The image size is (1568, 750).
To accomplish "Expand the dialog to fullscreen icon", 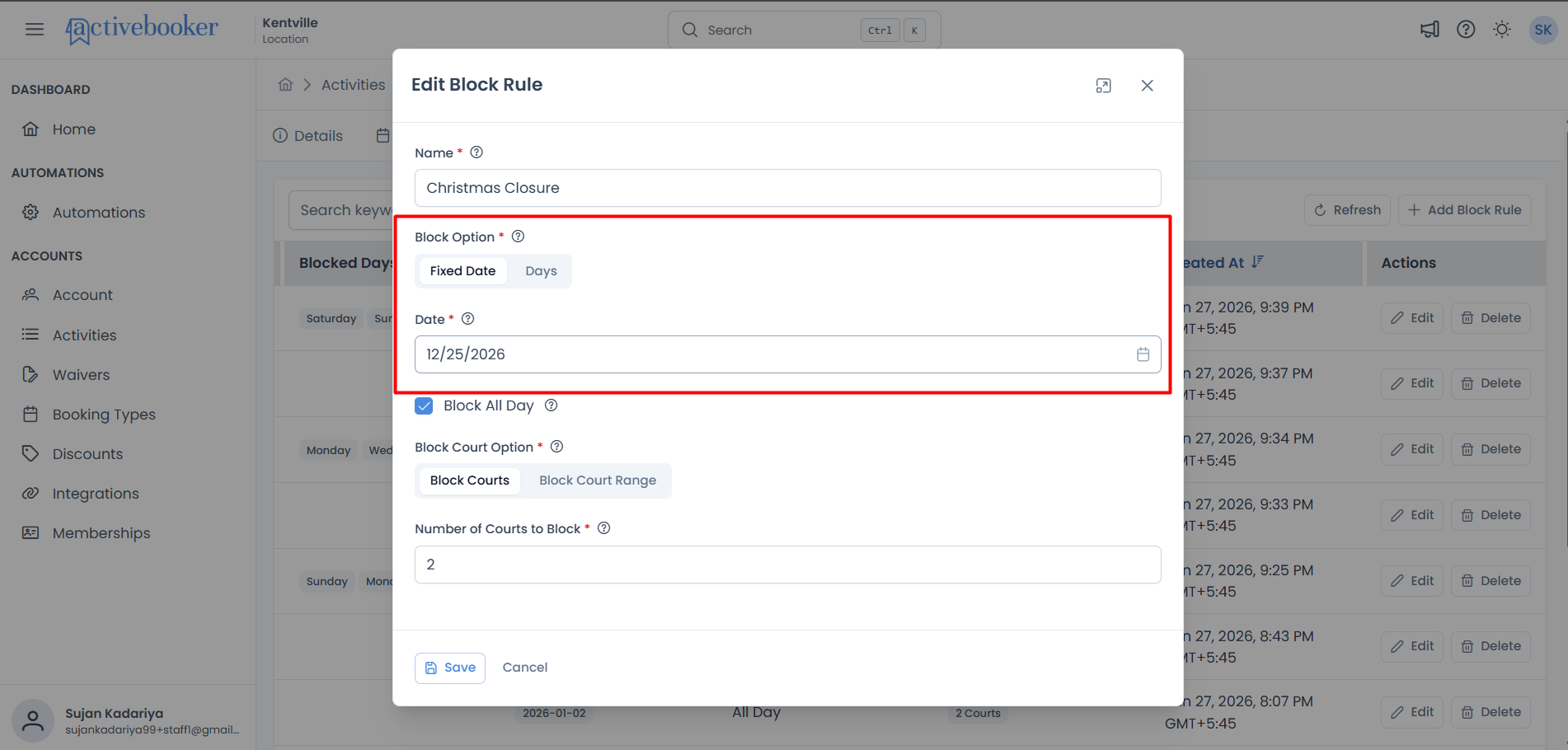I will (x=1103, y=86).
